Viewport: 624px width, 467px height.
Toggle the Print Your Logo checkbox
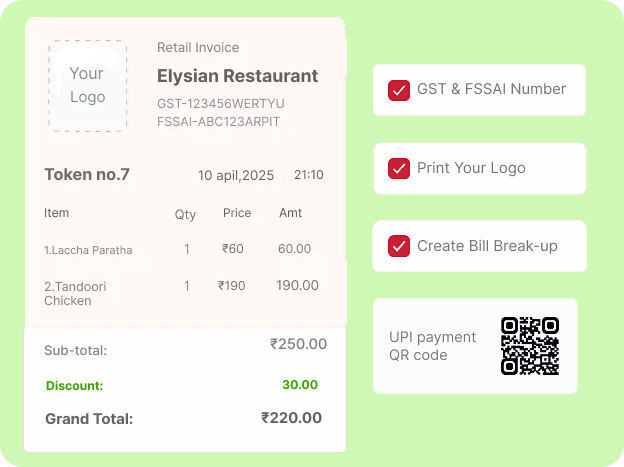[x=399, y=168]
